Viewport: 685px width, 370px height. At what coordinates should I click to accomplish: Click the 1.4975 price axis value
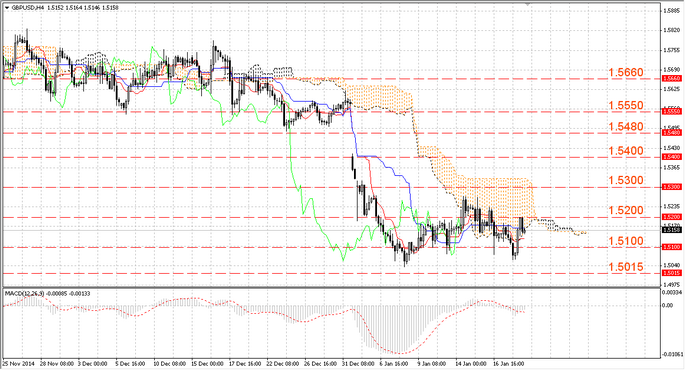(x=671, y=284)
